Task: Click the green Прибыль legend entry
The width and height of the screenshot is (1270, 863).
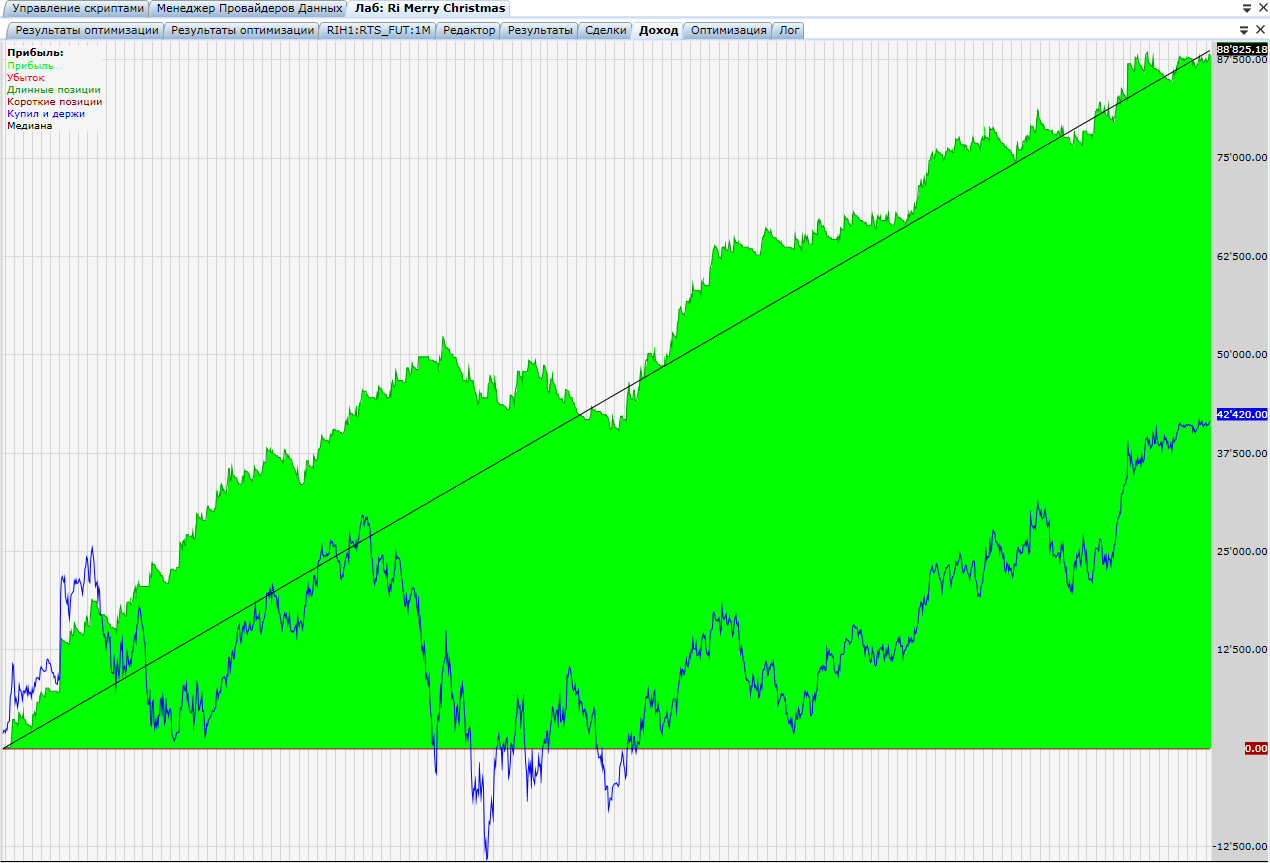Action: 30,65
